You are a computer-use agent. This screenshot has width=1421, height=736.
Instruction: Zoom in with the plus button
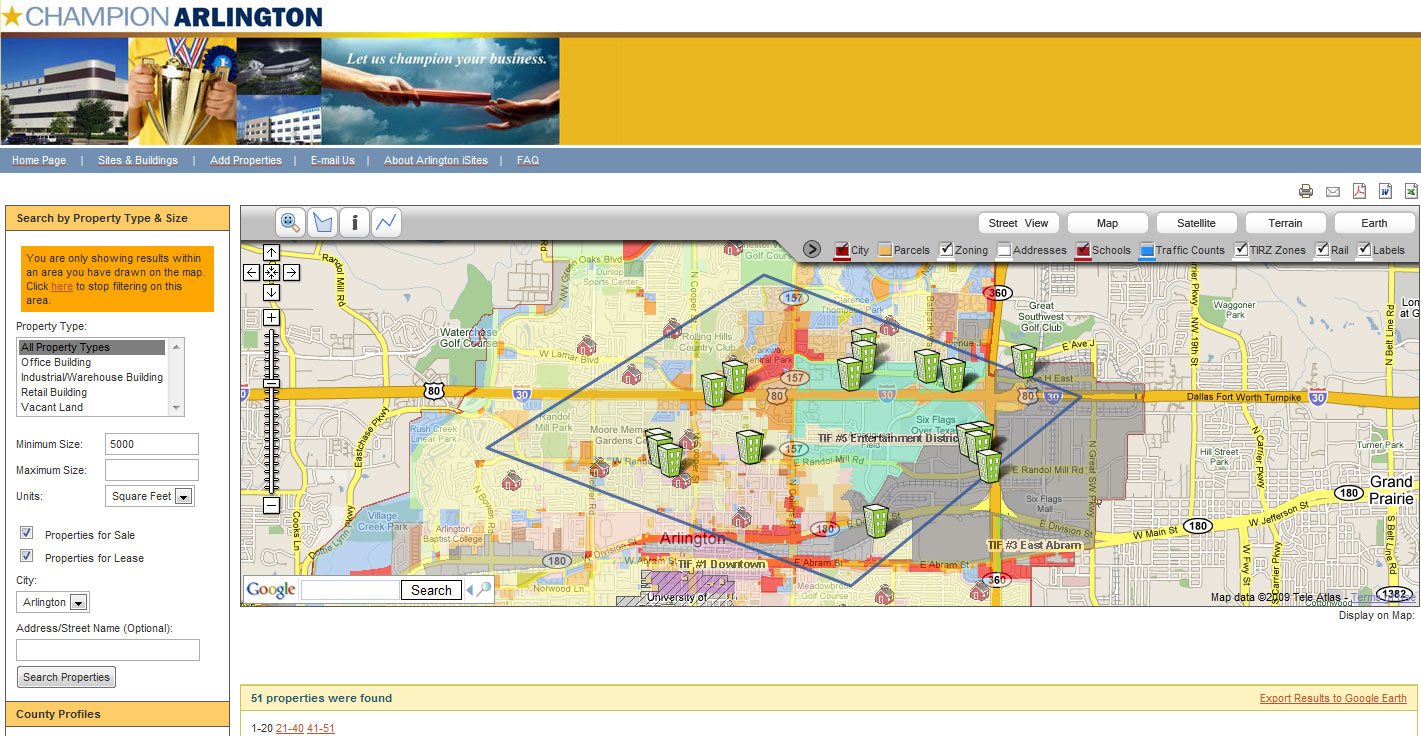pyautogui.click(x=271, y=318)
